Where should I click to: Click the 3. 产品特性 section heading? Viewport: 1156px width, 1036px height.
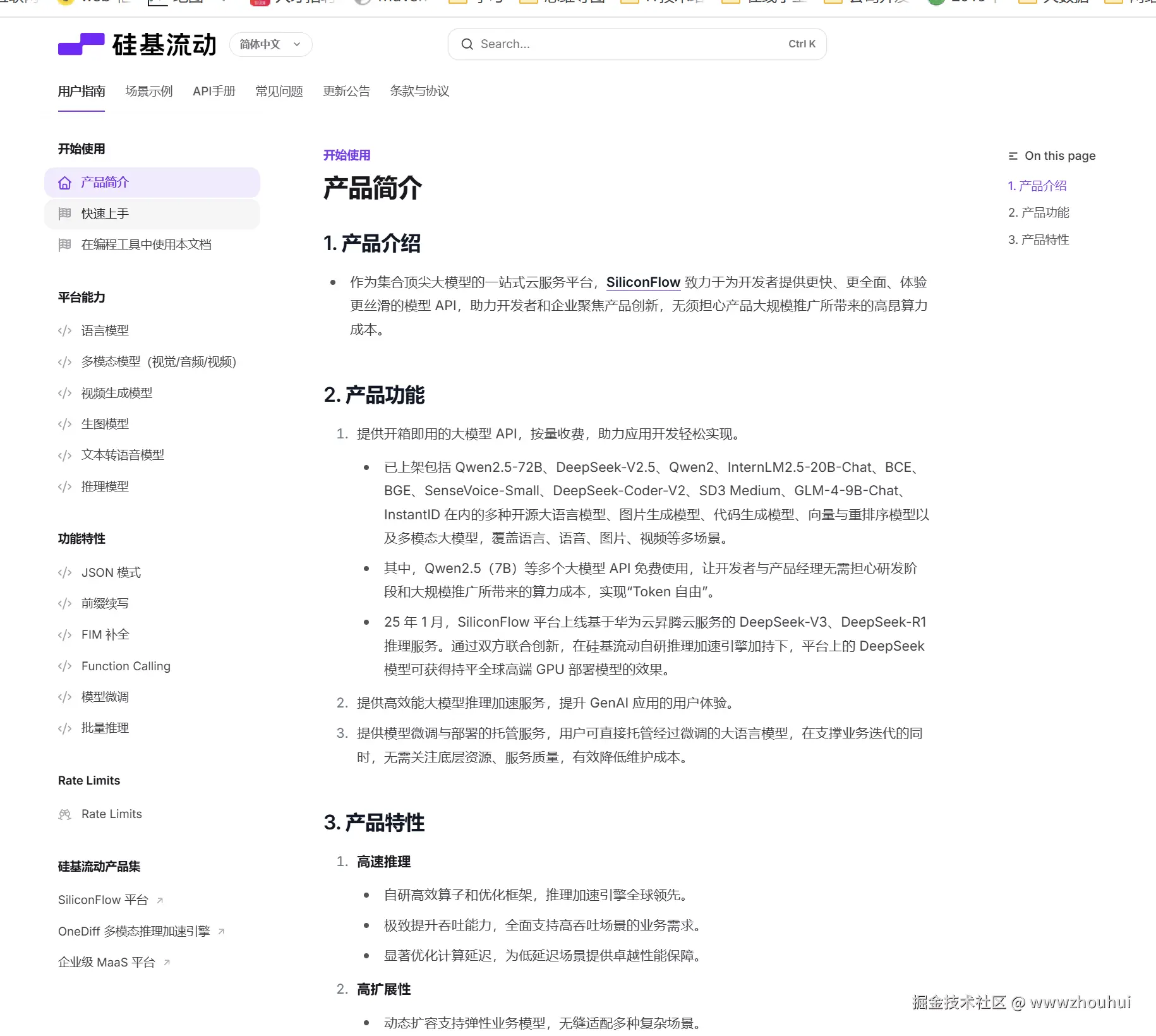point(374,823)
